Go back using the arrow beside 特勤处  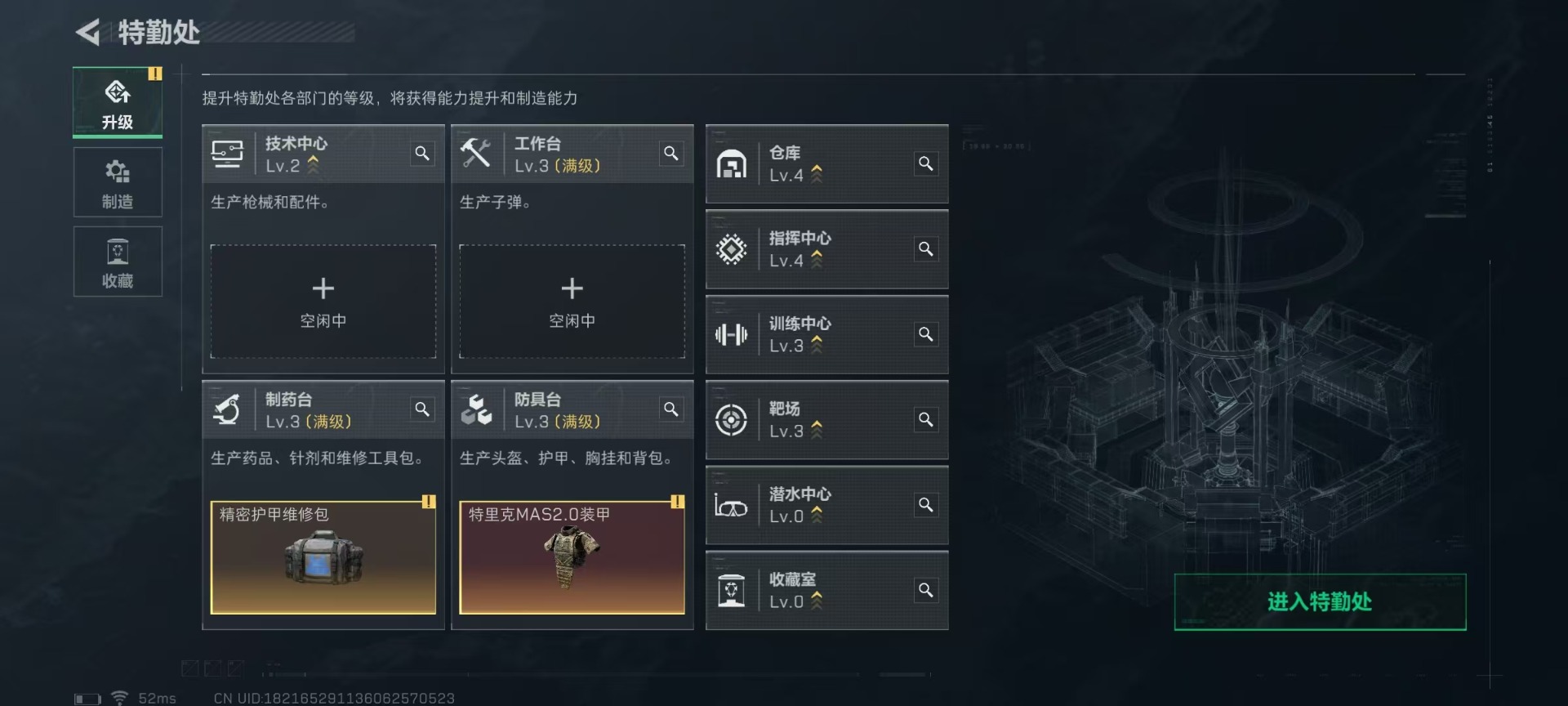tap(88, 33)
